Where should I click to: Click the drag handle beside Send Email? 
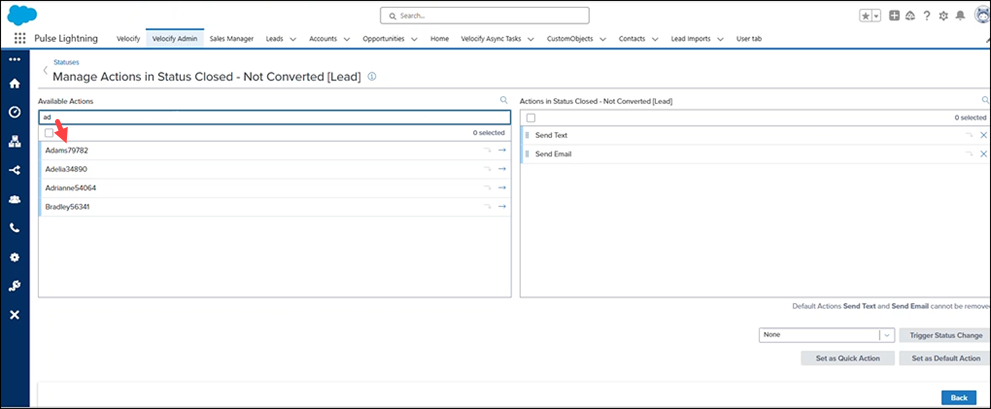point(527,154)
